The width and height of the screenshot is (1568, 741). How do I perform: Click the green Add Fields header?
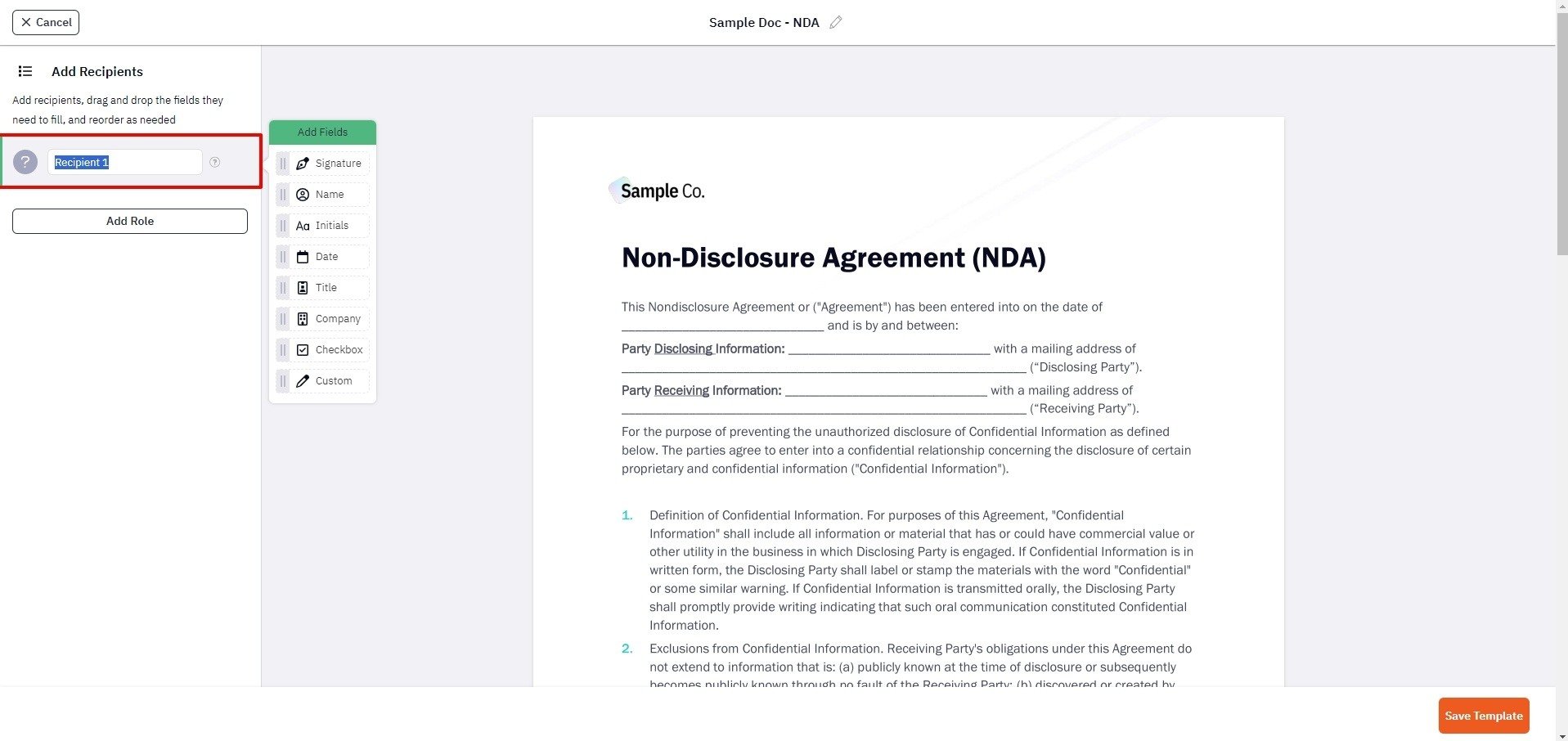pos(322,132)
